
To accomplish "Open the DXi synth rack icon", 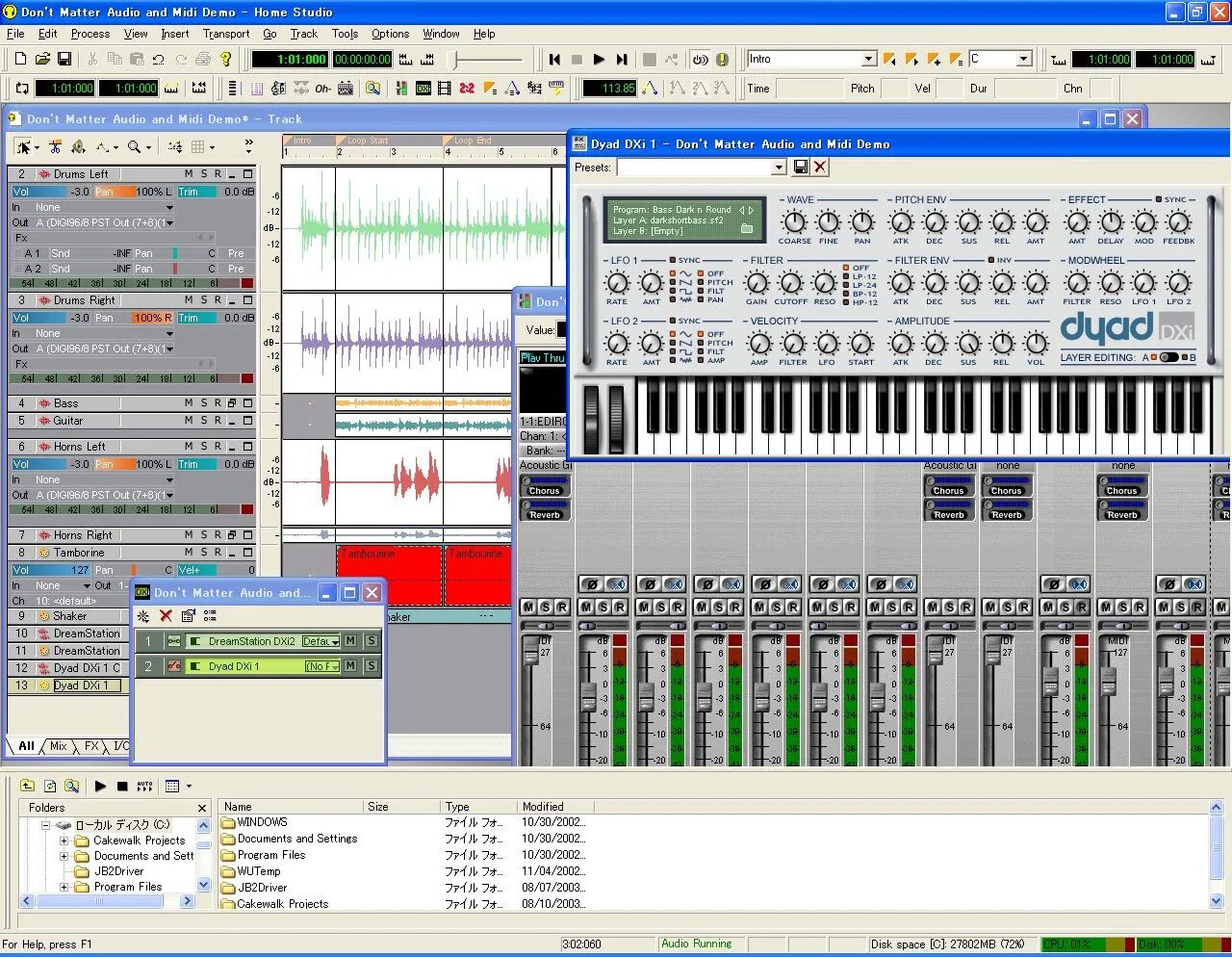I will pyautogui.click(x=423, y=89).
